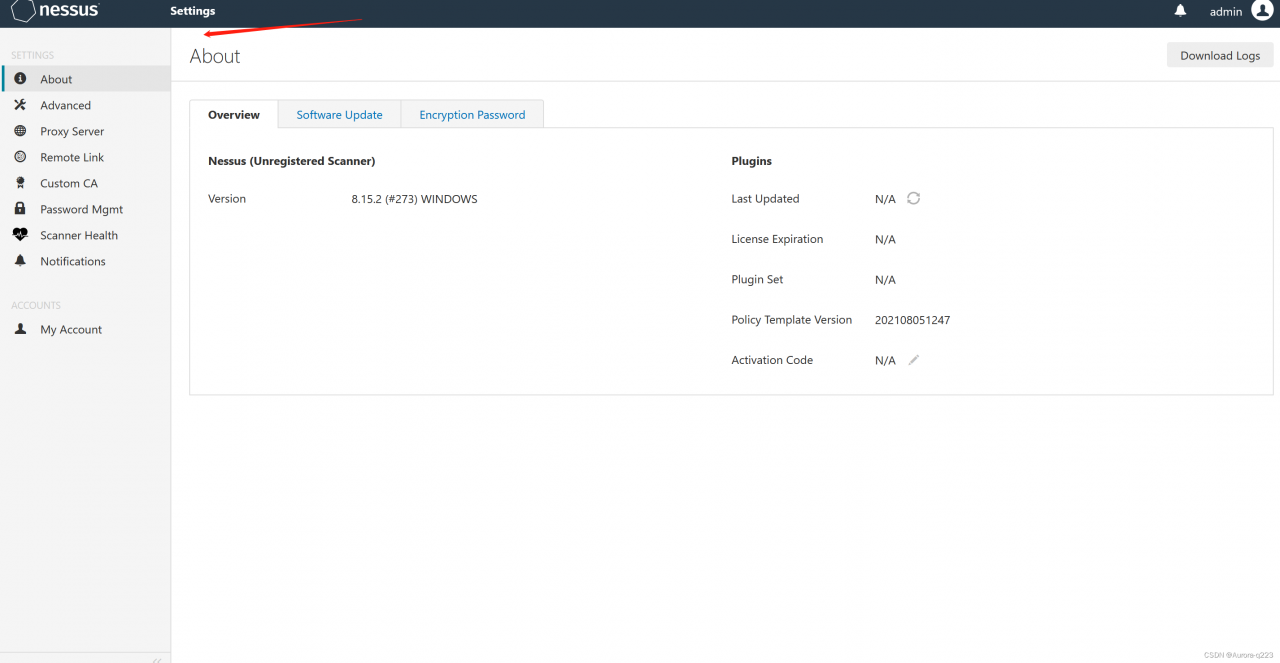Go to Remote Link settings

tap(85, 157)
